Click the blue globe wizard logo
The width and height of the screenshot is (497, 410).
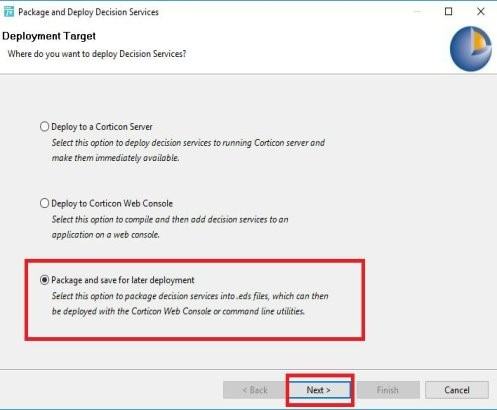tap(471, 49)
